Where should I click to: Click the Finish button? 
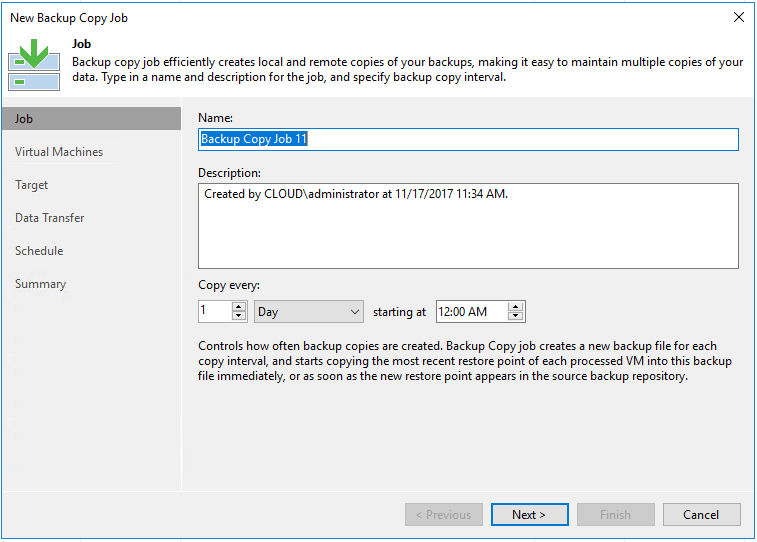pyautogui.click(x=615, y=515)
